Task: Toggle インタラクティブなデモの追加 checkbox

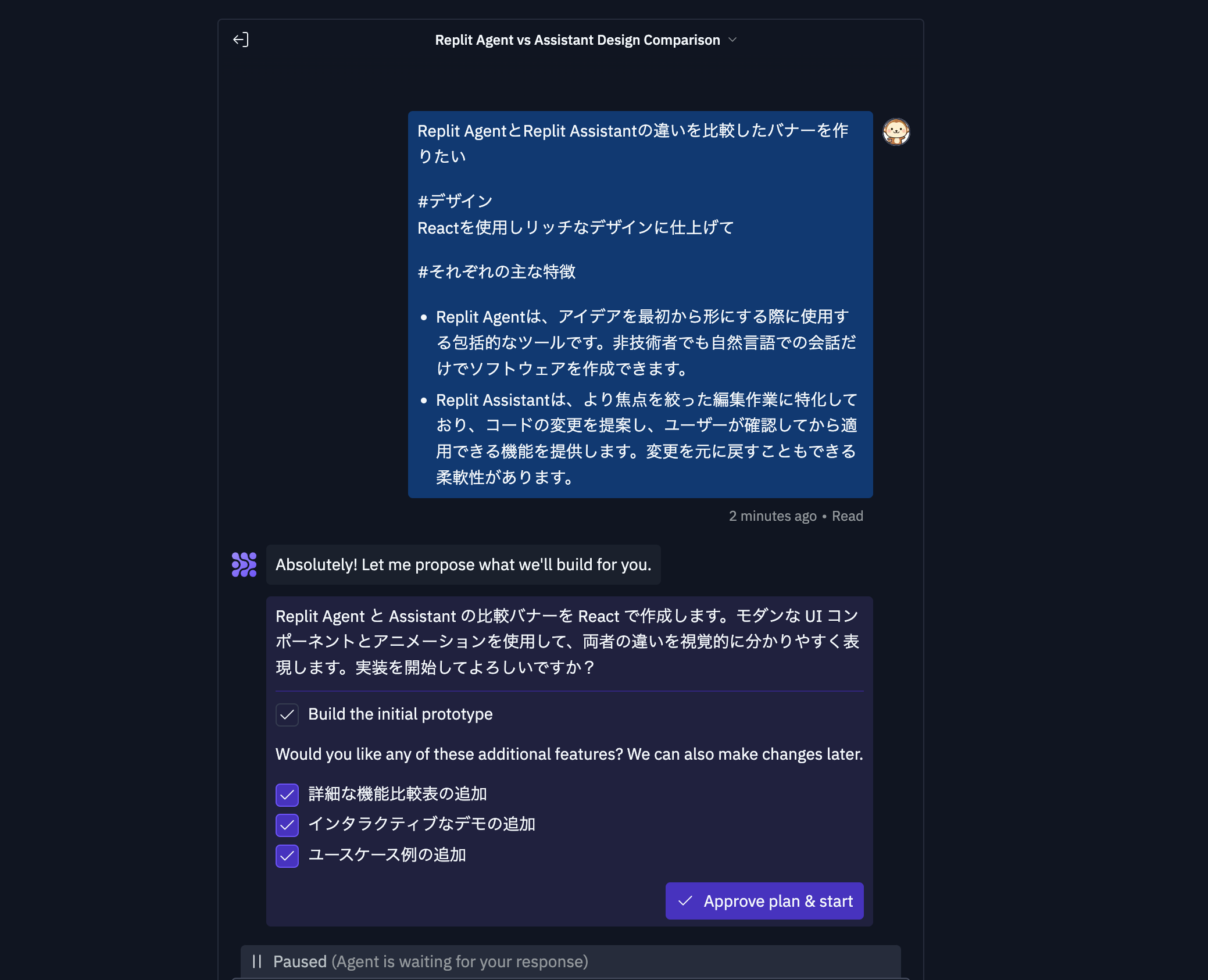Action: (287, 824)
